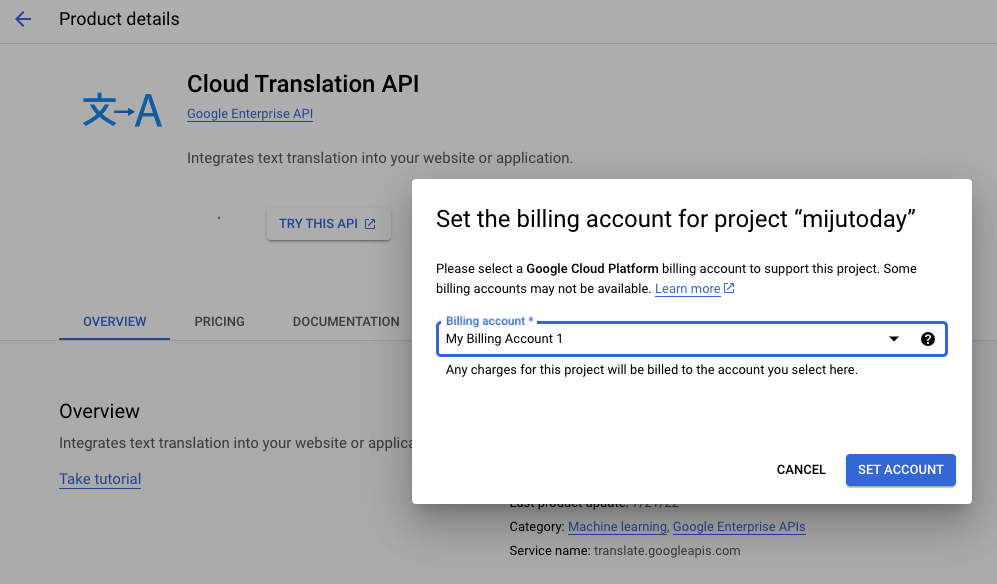The width and height of the screenshot is (997, 584).
Task: Cancel the billing account dialog
Action: coord(801,469)
